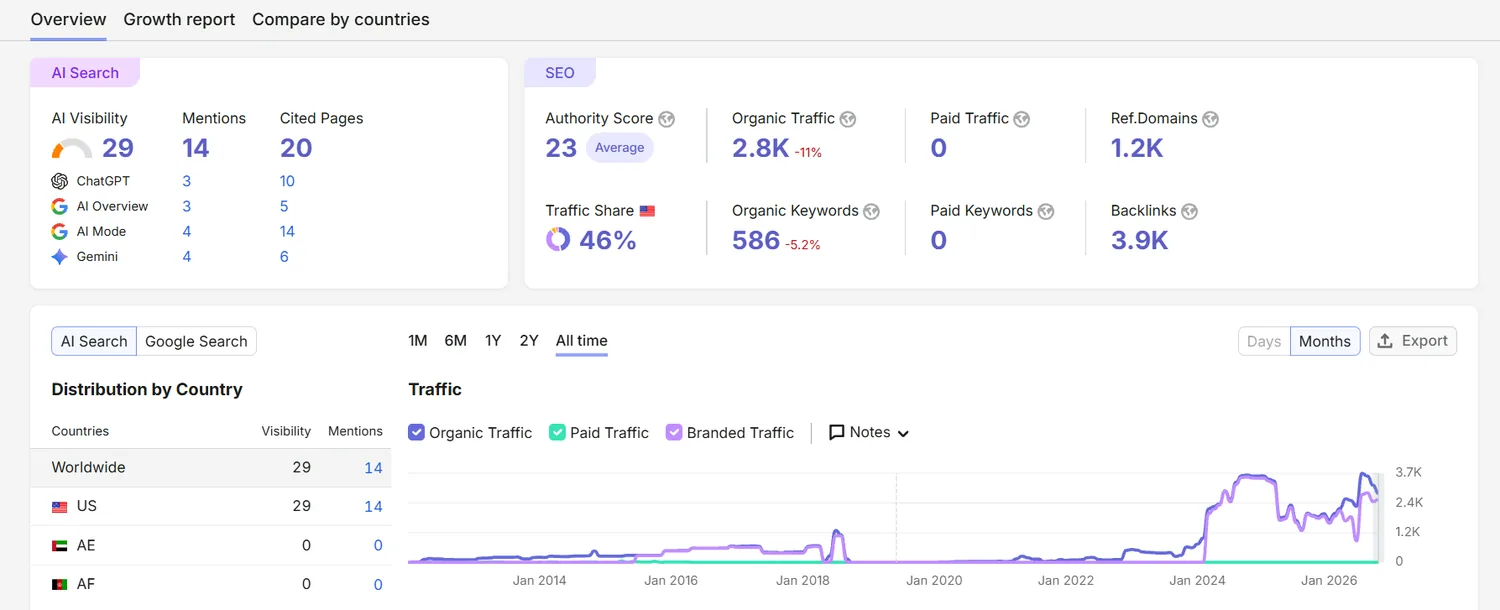Screen dimensions: 1500x610
Task: Select the 1Y time range
Action: coord(493,341)
